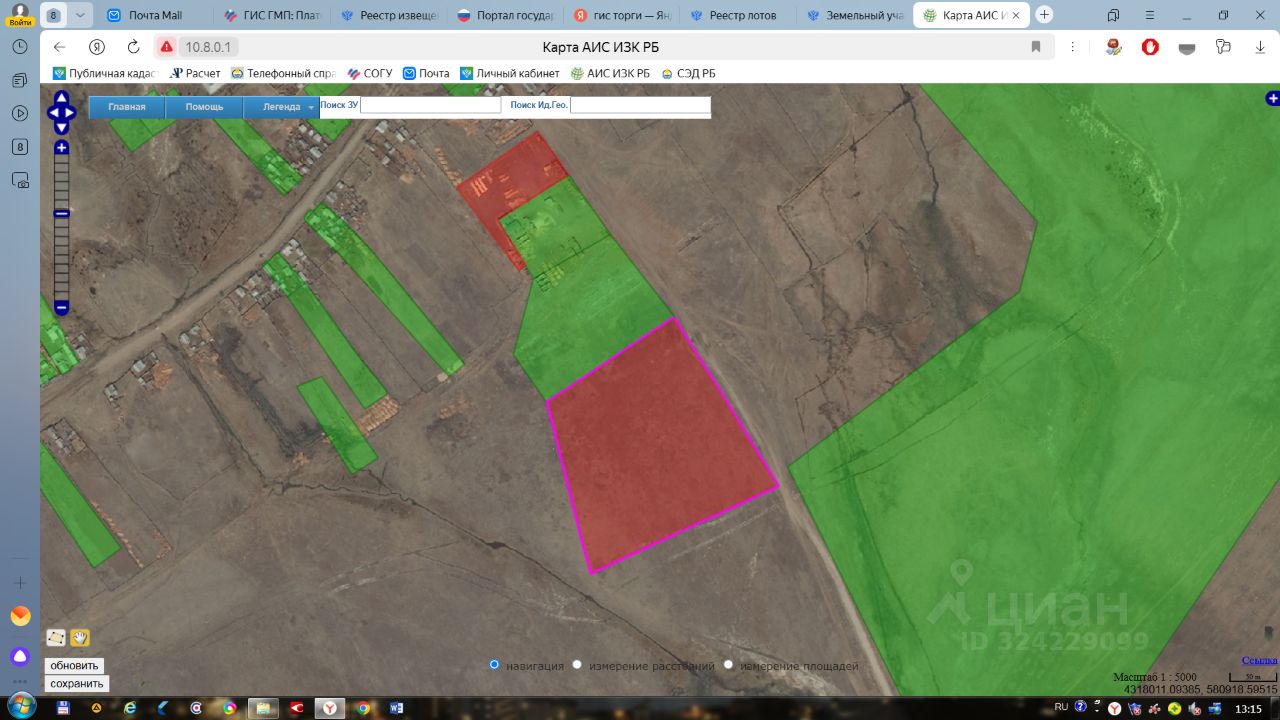Follow the Ссылка link

tap(1259, 660)
